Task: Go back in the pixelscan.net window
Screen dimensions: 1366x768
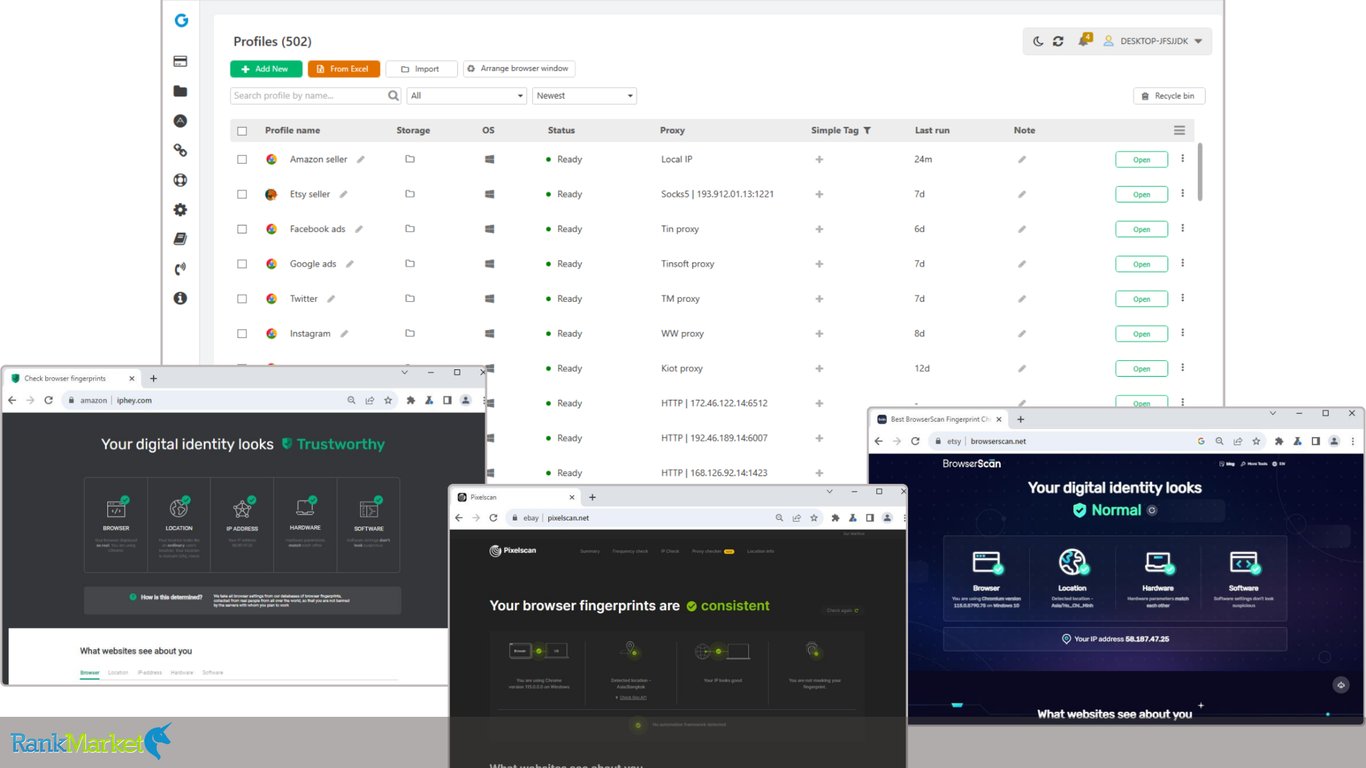Action: (459, 518)
